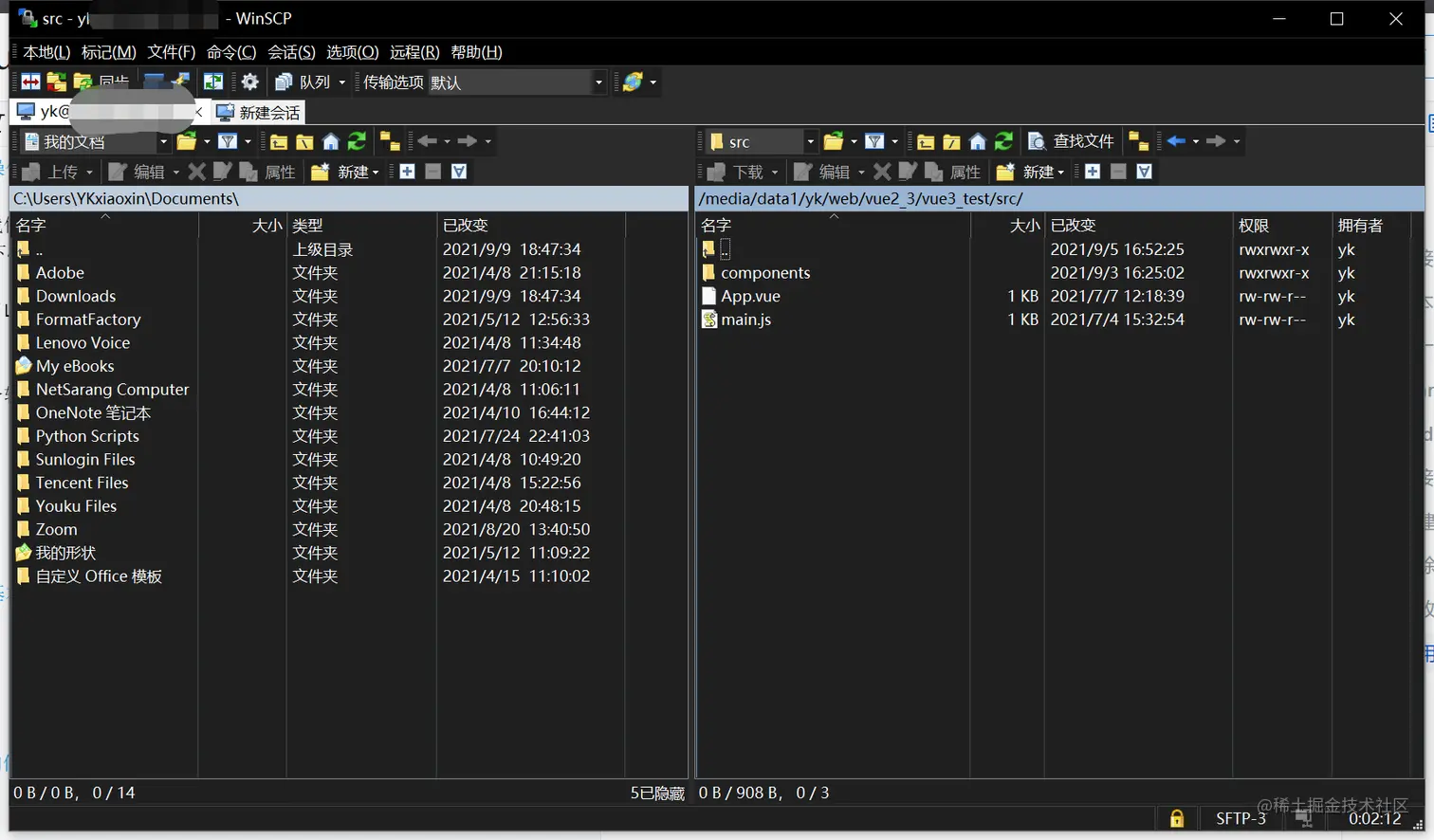
Task: Click the local panel open directory icon
Action: (x=187, y=141)
